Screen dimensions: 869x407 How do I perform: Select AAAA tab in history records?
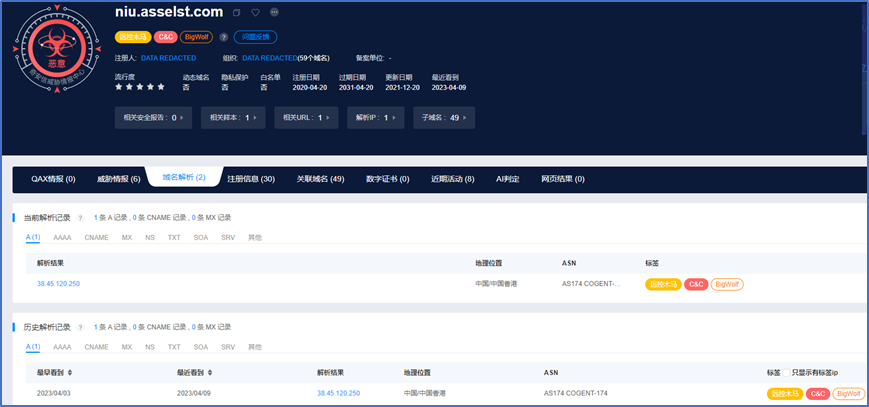62,347
